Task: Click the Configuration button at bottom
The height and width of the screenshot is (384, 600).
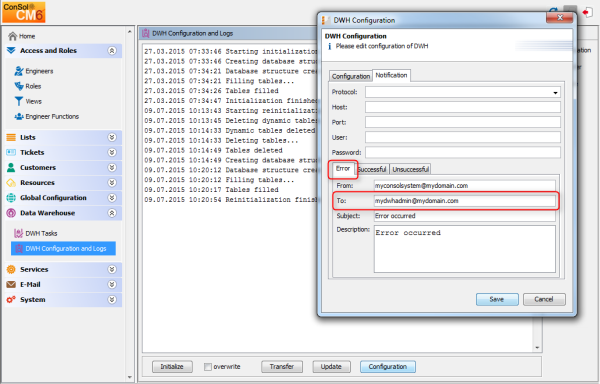Action: coord(388,366)
